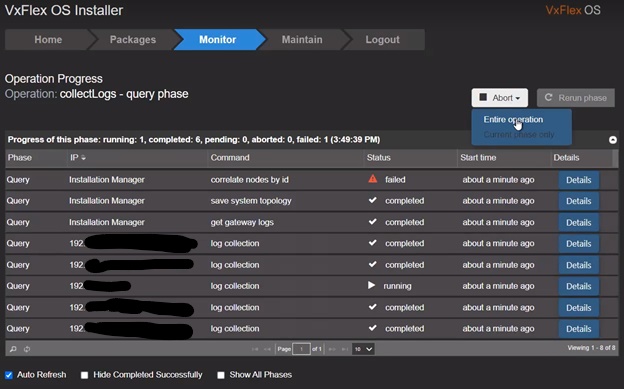The width and height of the screenshot is (624, 389).
Task: Click the refresh icon in grid footer
Action: pyautogui.click(x=27, y=349)
